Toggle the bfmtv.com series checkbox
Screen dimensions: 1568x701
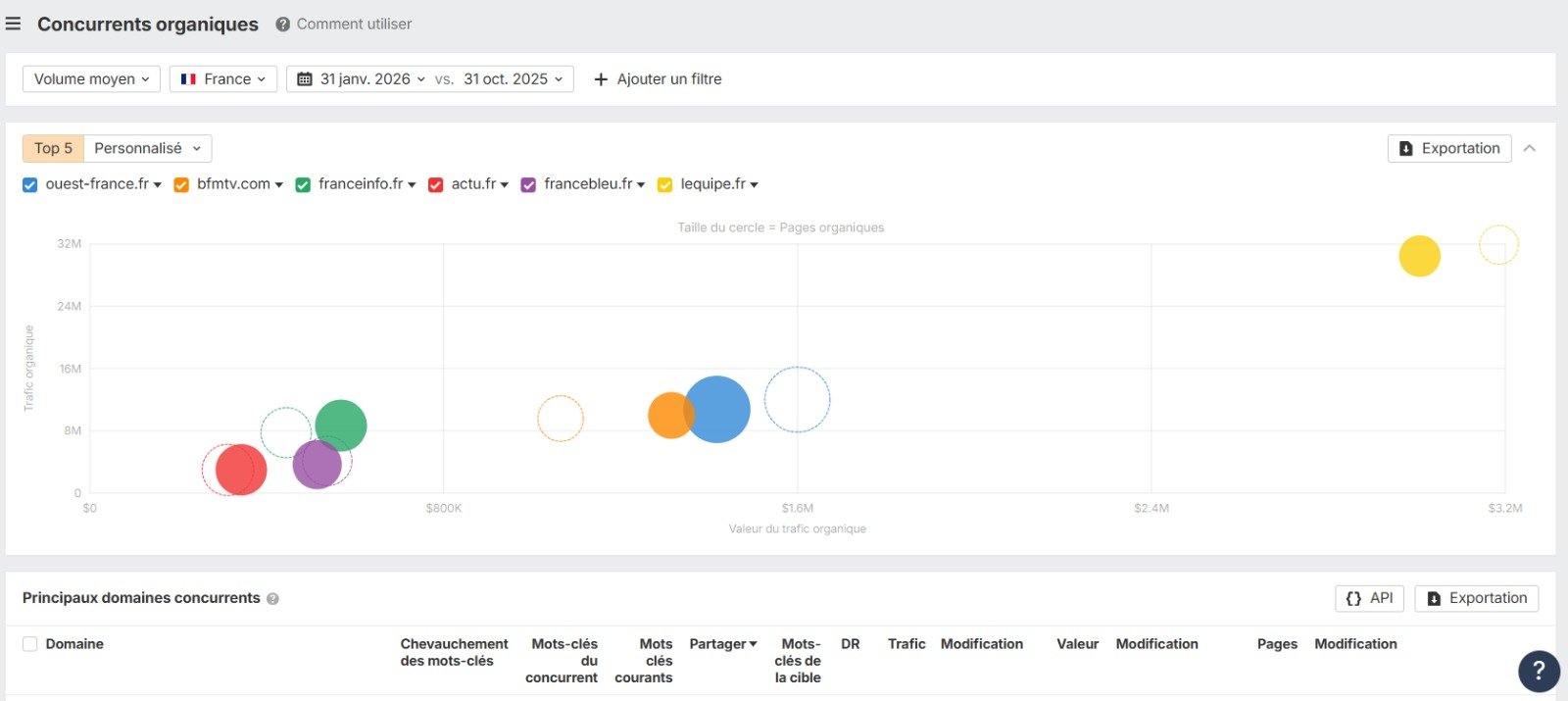pos(181,184)
